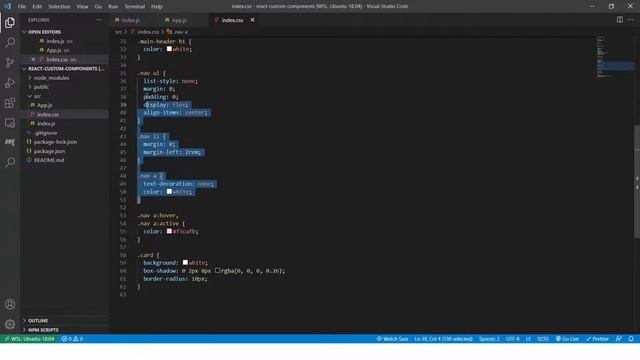Open the Go menu
The height and width of the screenshot is (360, 640).
pos(98,6)
